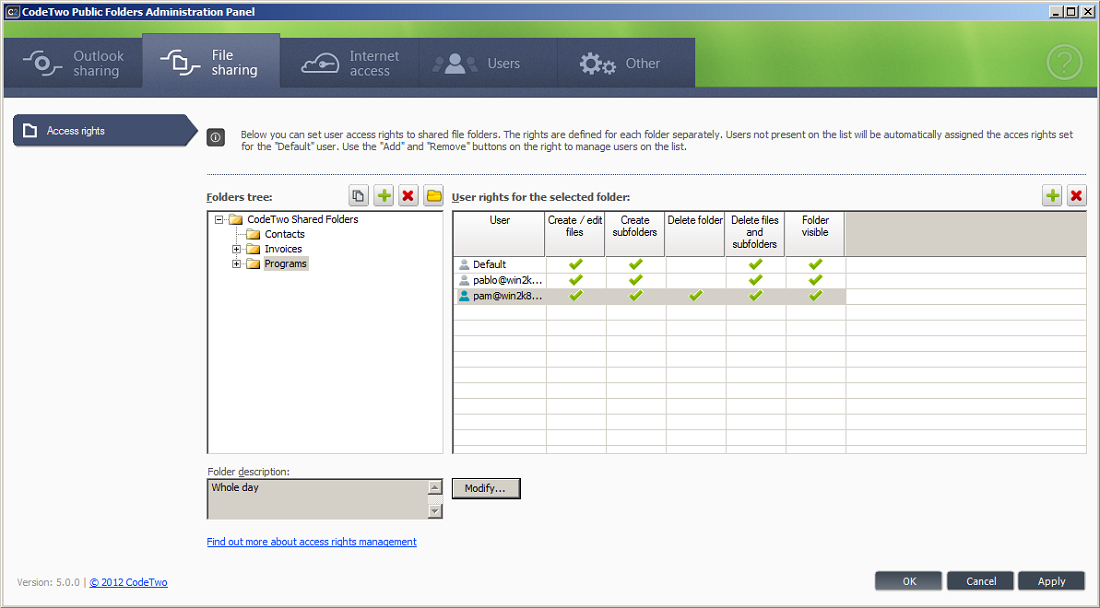This screenshot has height=608, width=1100.
Task: Click the help question mark icon
Action: pyautogui.click(x=1064, y=63)
